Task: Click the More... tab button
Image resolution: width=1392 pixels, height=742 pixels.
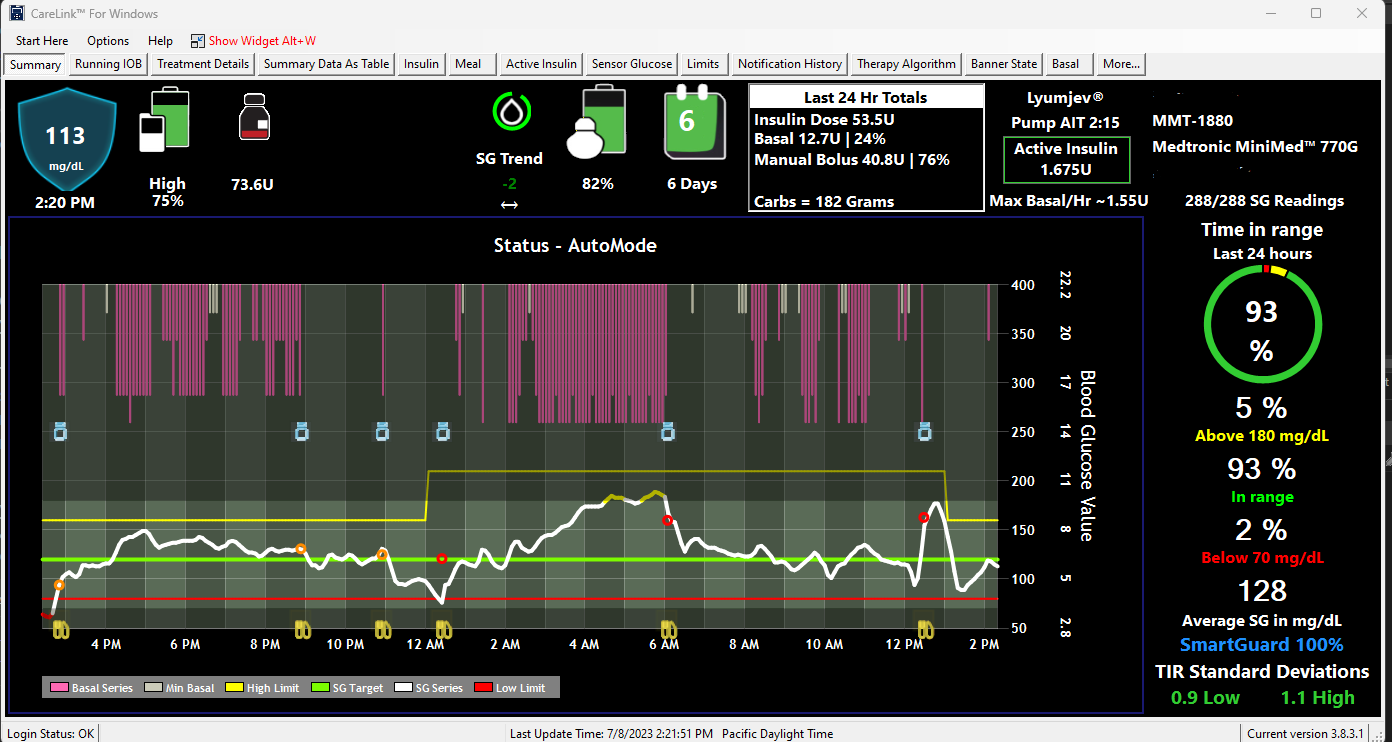Action: [x=1121, y=64]
